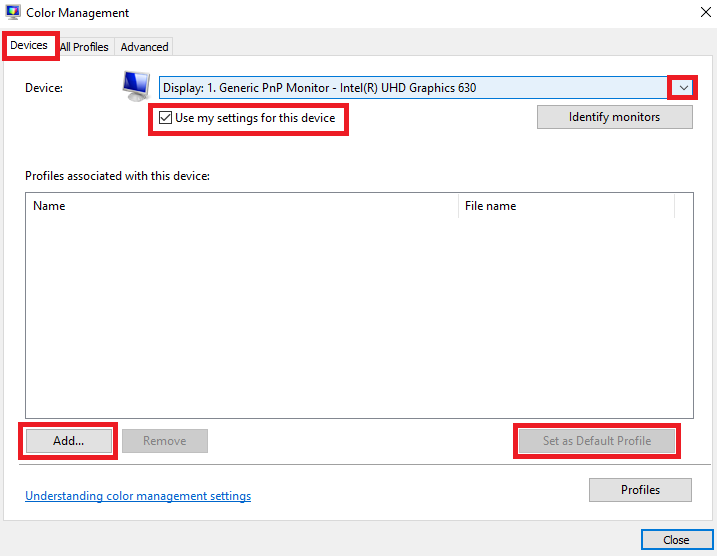Click the Add... button
Viewport: 717px width, 556px height.
pos(69,441)
